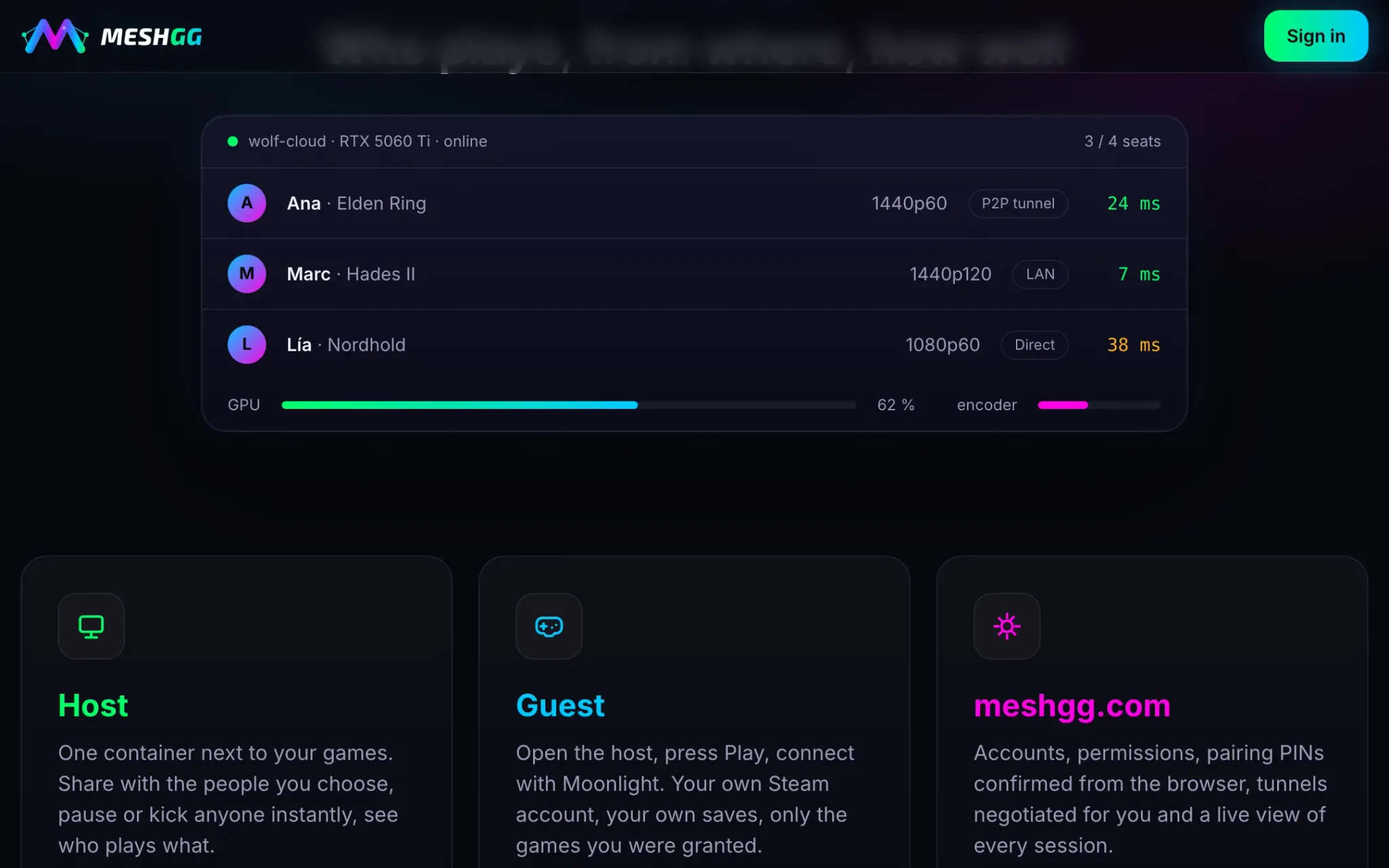This screenshot has width=1389, height=868.
Task: Click the "Ana · Elden Ring" row label
Action: click(x=357, y=203)
